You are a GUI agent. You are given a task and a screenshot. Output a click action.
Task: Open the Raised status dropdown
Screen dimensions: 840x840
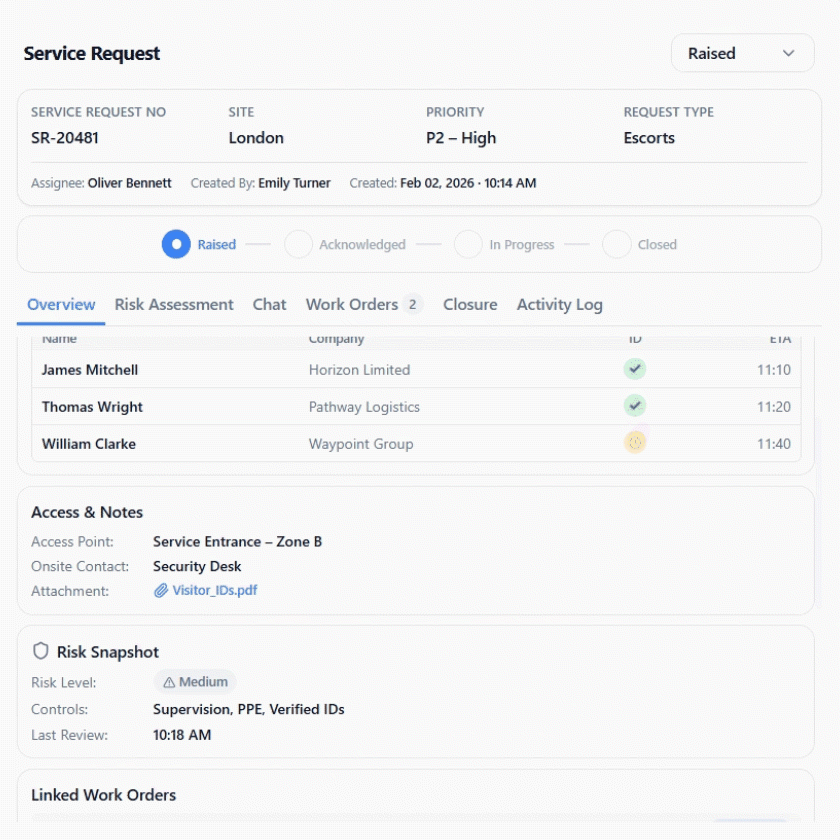742,53
